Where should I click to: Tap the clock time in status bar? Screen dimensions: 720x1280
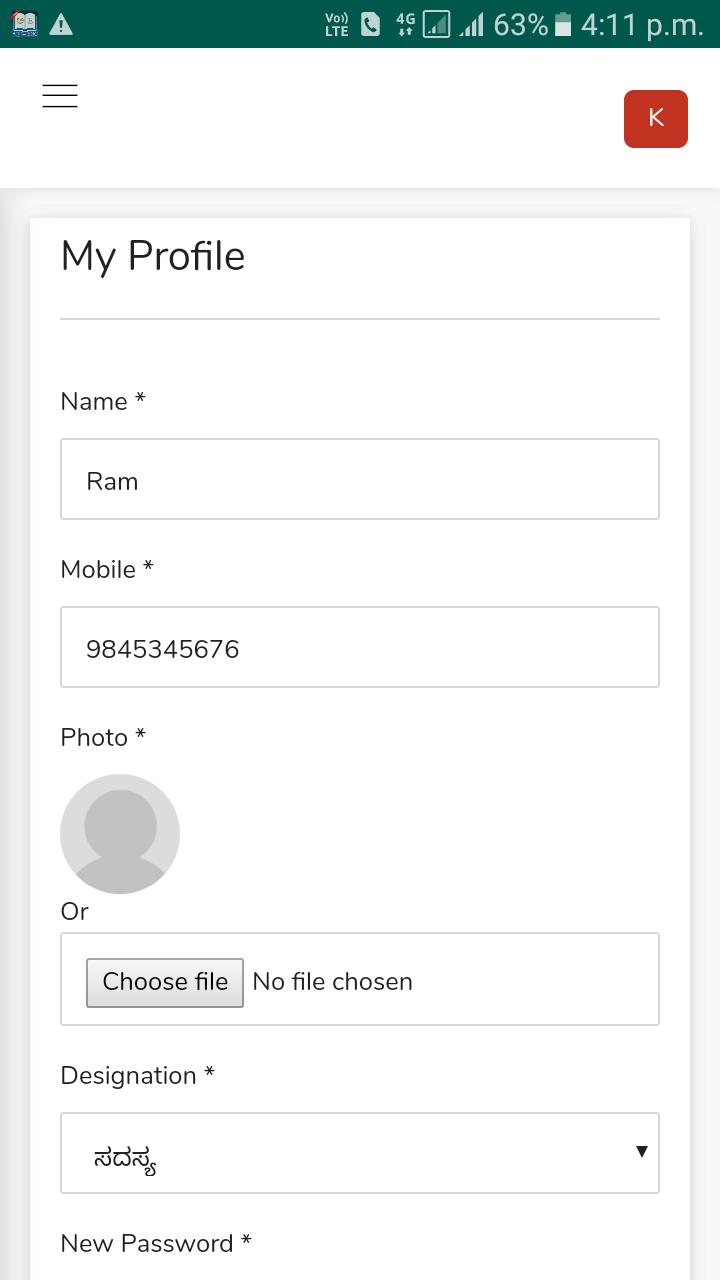point(642,25)
